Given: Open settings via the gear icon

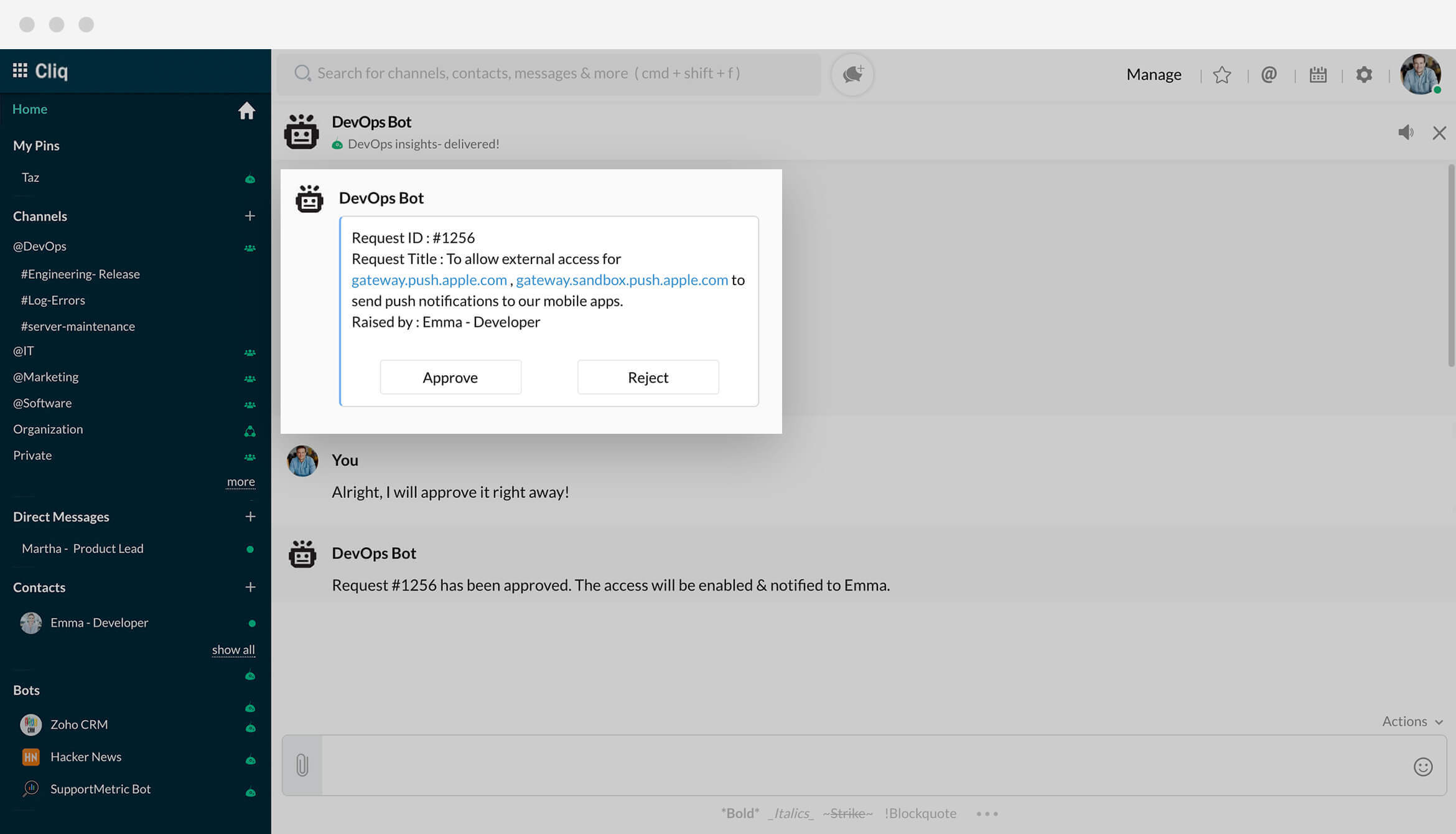Looking at the screenshot, I should pos(1364,75).
